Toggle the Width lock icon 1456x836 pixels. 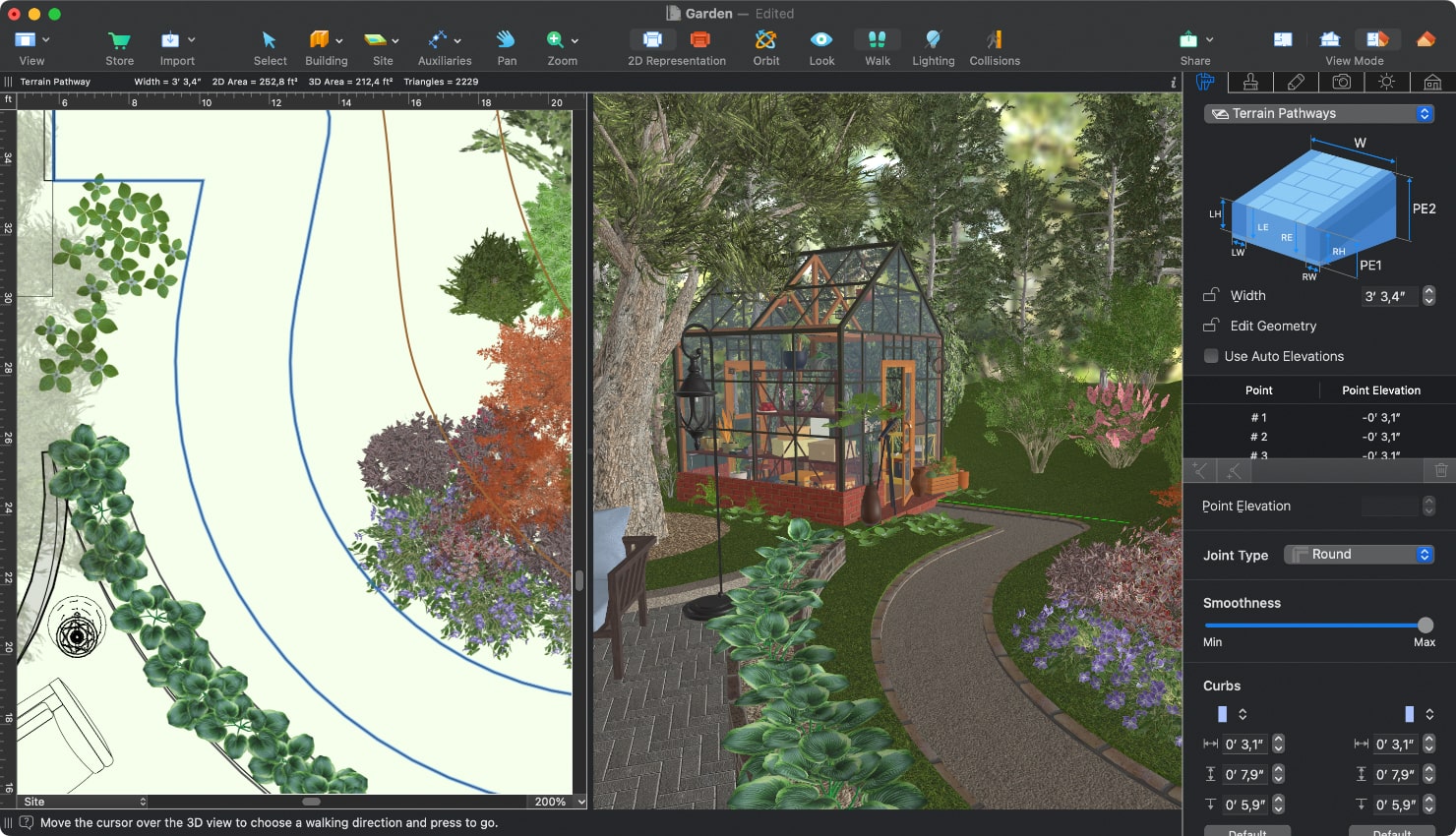pyautogui.click(x=1211, y=295)
